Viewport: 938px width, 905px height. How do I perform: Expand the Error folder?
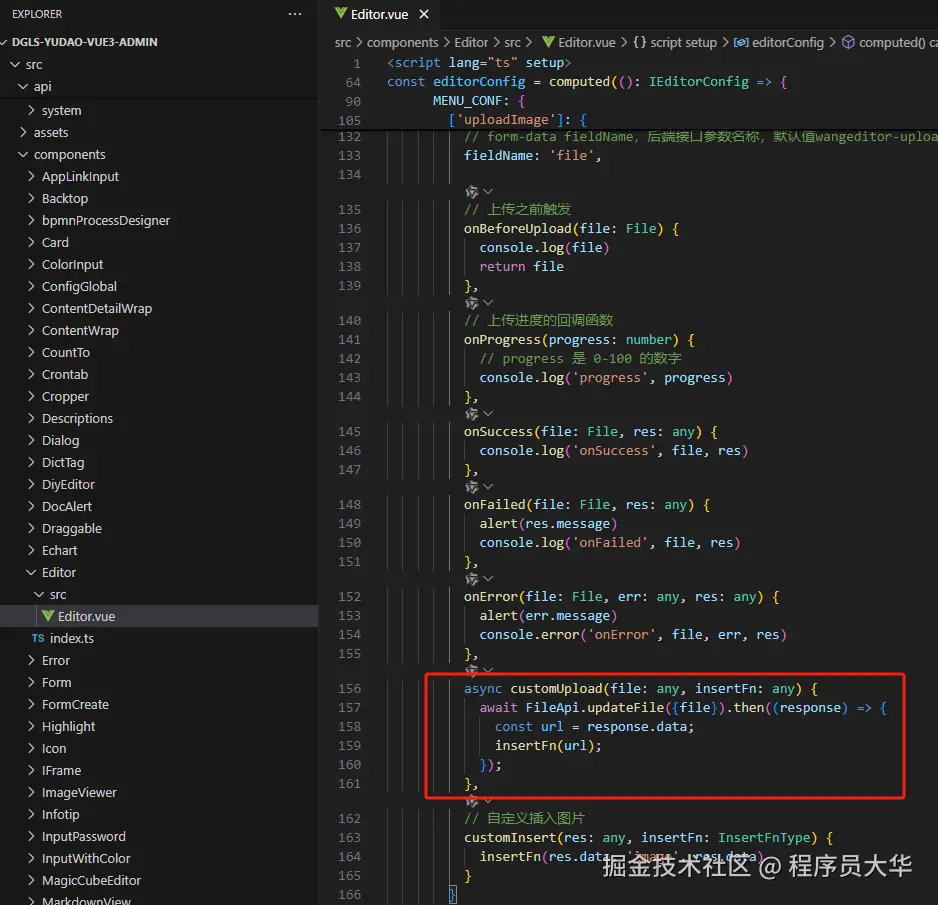coord(31,660)
